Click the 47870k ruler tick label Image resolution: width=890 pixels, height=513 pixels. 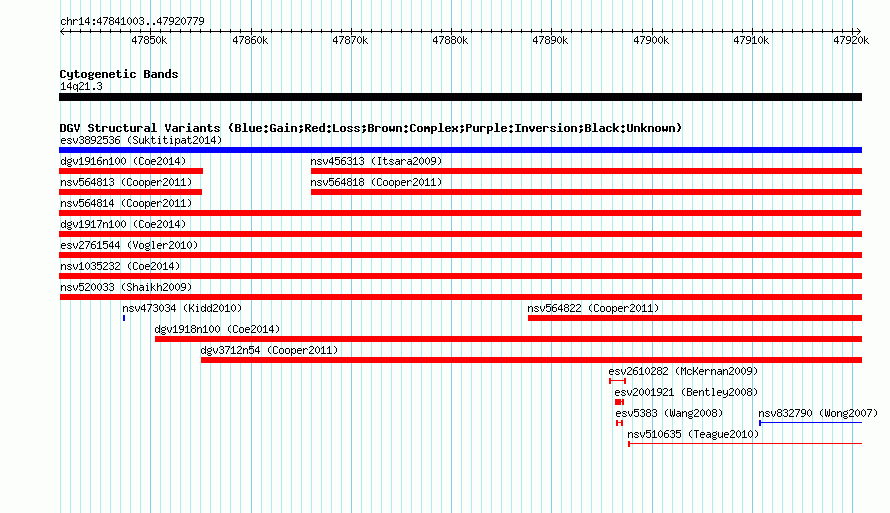[350, 40]
